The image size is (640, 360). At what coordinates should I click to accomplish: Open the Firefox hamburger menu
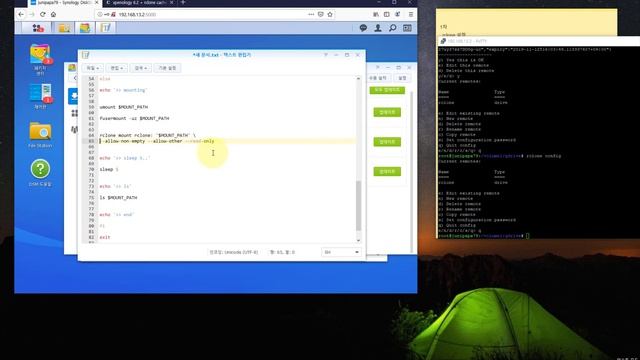(411, 14)
